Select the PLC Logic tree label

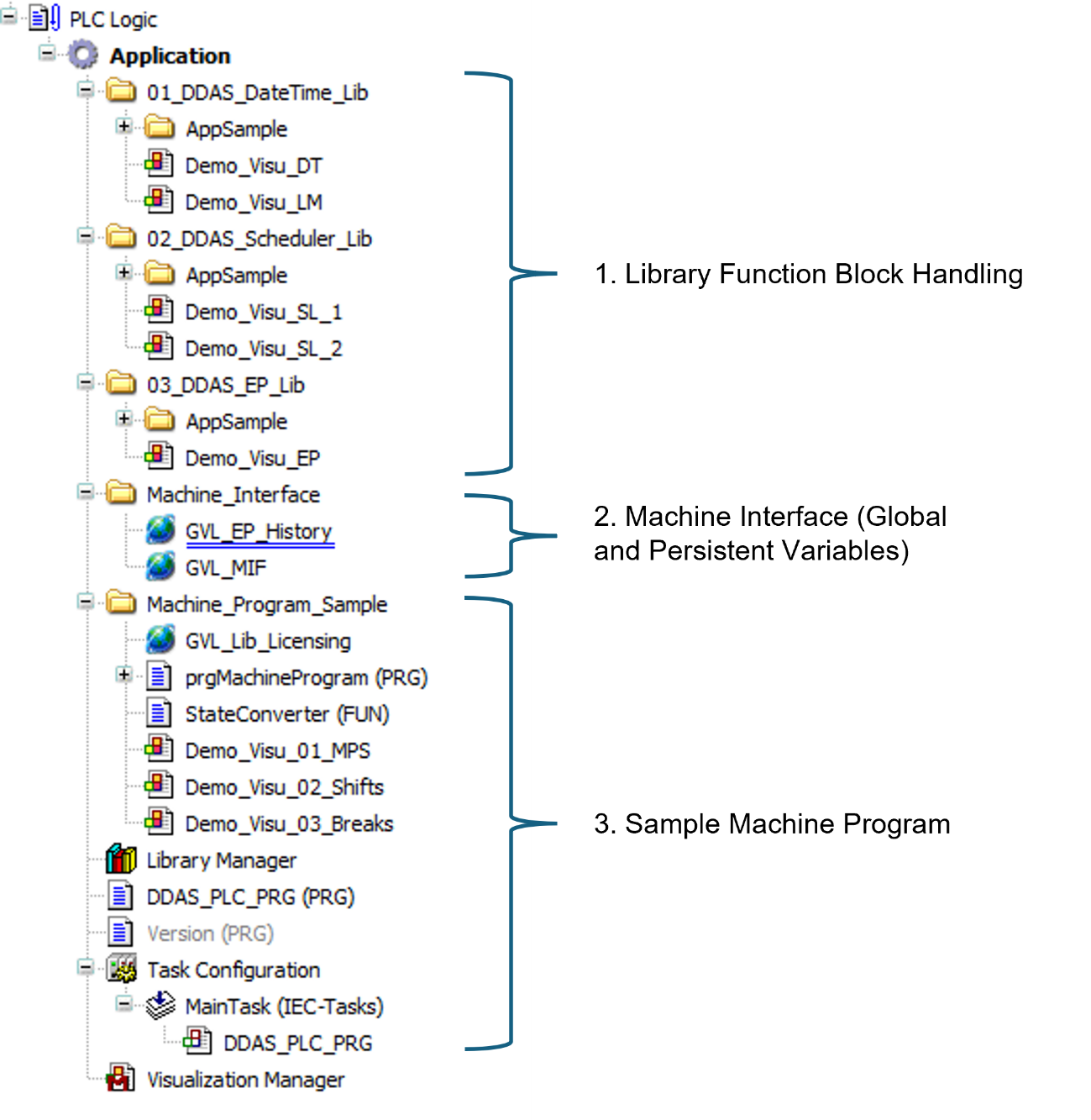(x=113, y=19)
